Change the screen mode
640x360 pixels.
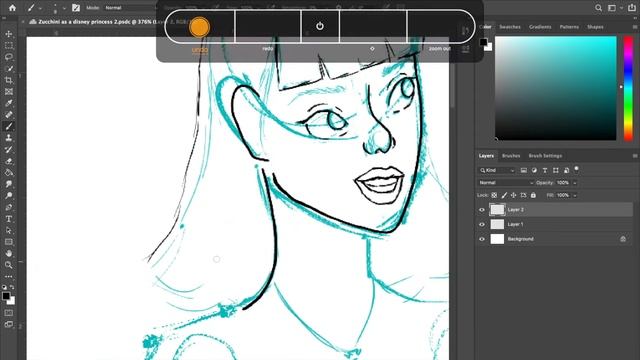[9, 325]
